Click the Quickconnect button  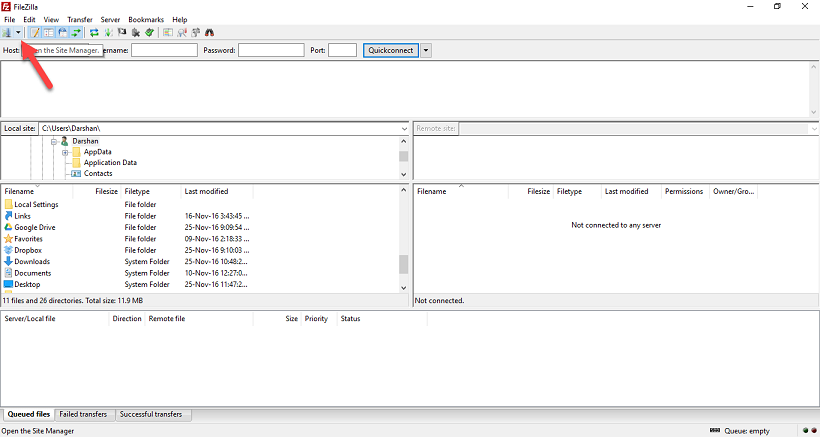[391, 50]
